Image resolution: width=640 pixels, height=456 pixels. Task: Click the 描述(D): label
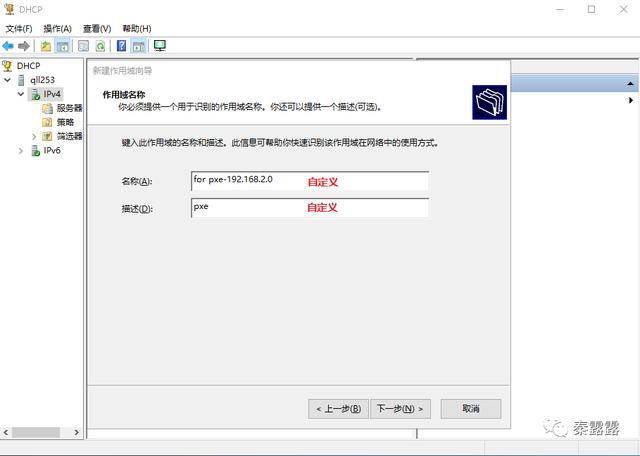tap(137, 209)
